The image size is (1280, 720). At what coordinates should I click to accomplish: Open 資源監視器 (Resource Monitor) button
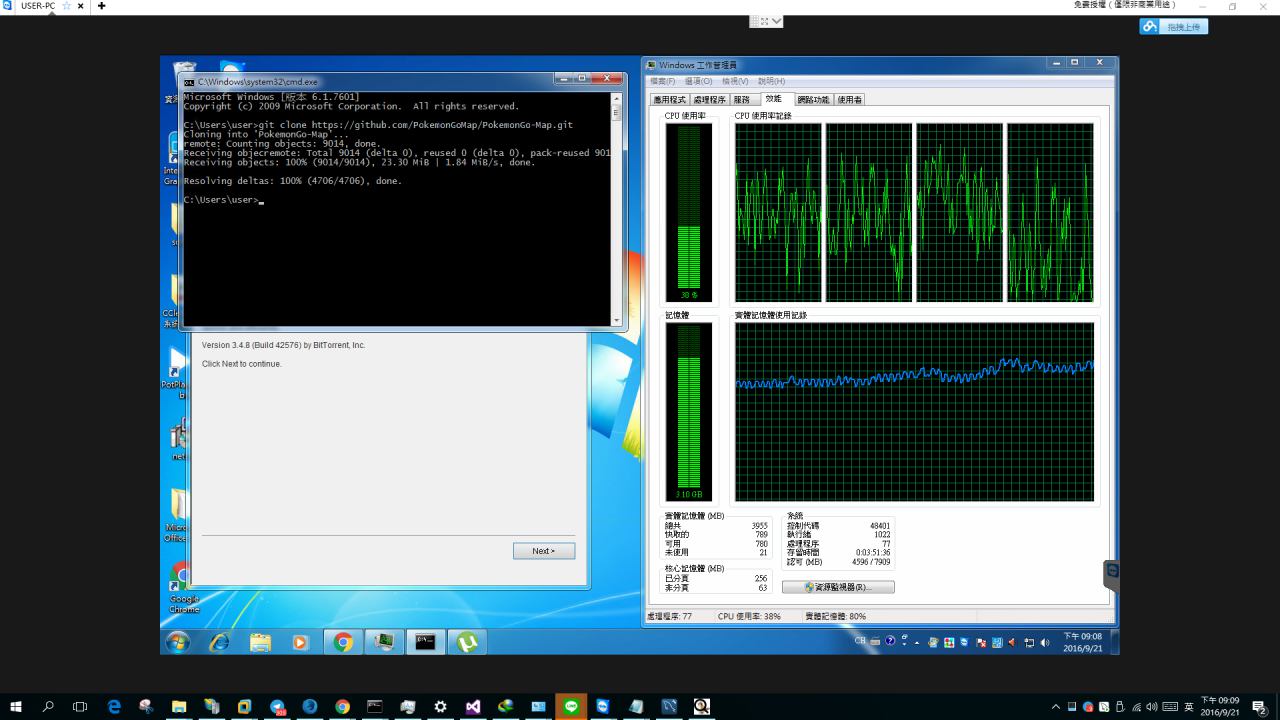coord(838,587)
